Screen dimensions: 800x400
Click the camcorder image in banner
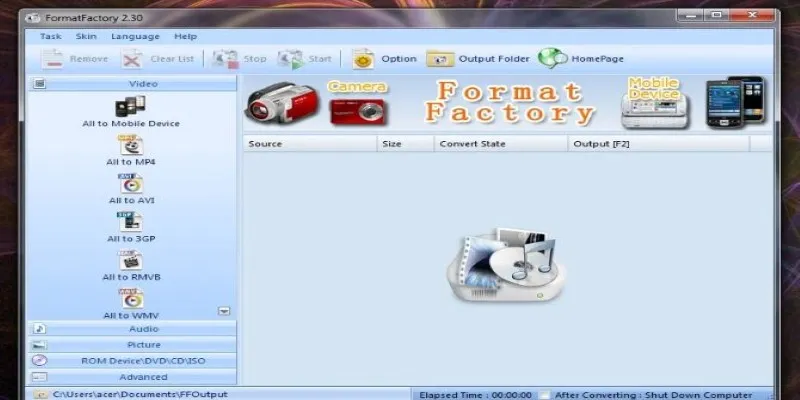click(x=282, y=102)
